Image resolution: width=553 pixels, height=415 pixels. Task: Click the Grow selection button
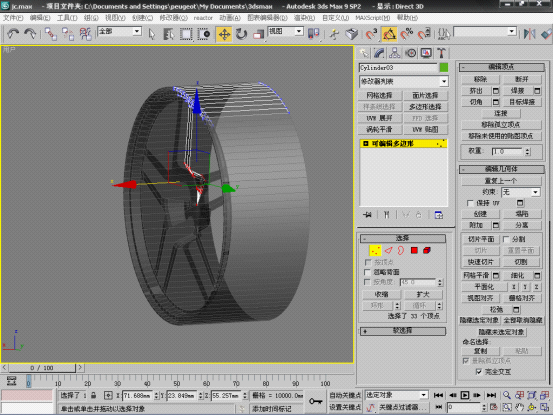point(423,294)
